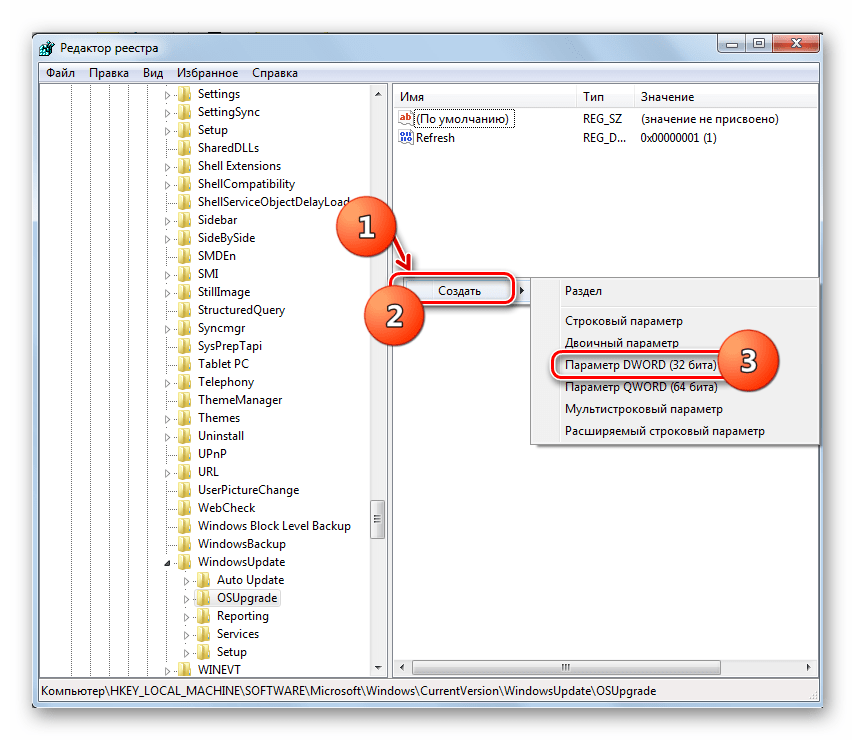This screenshot has width=855, height=740.
Task: Expand the Reporting subkey node
Action: 186,617
